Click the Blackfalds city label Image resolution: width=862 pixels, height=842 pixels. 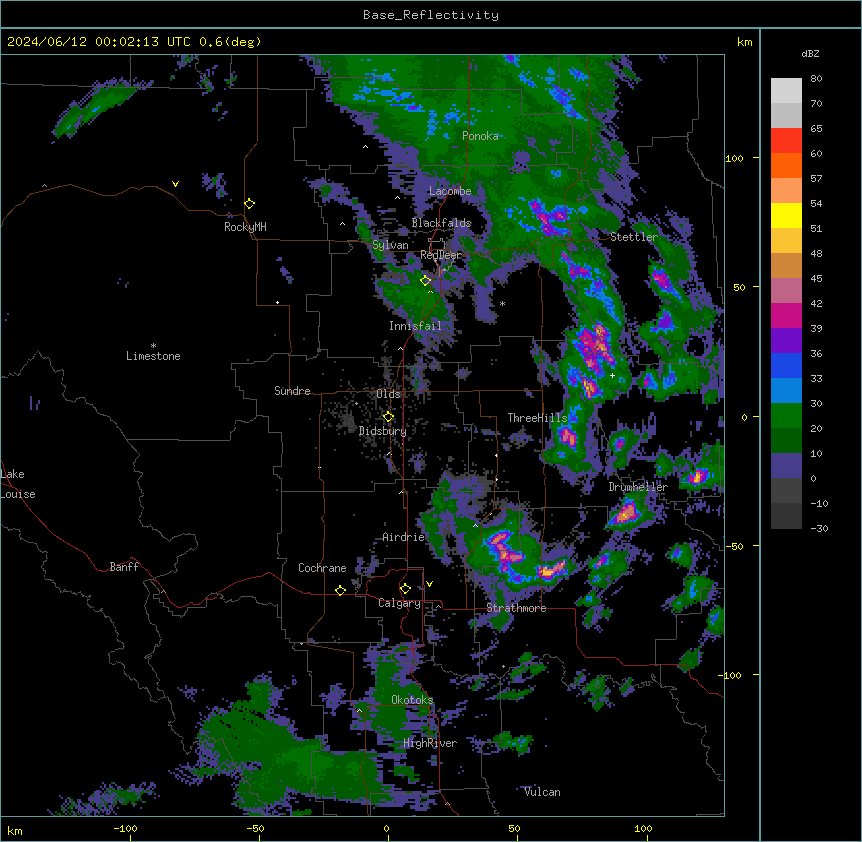click(441, 223)
